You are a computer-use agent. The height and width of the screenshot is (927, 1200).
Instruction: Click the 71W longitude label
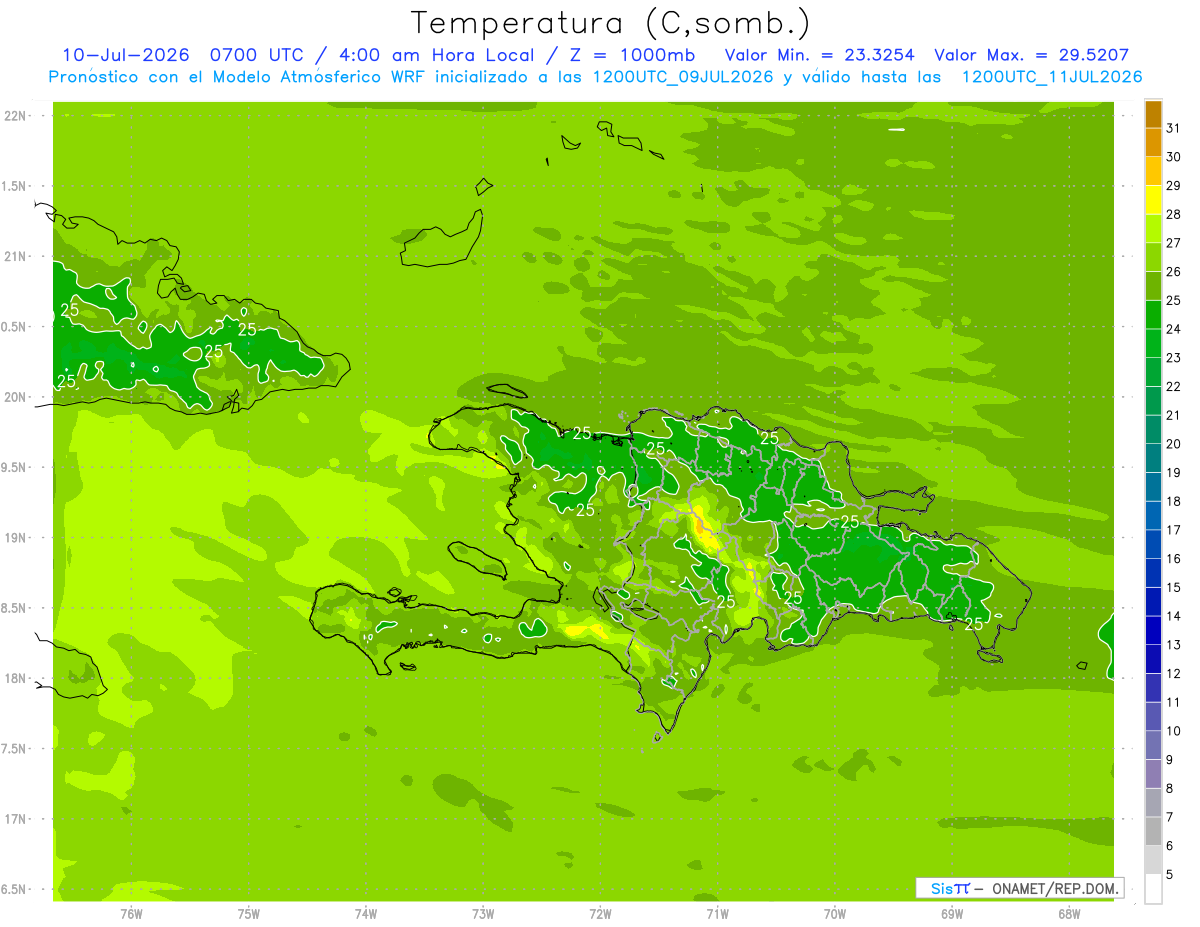[x=717, y=914]
